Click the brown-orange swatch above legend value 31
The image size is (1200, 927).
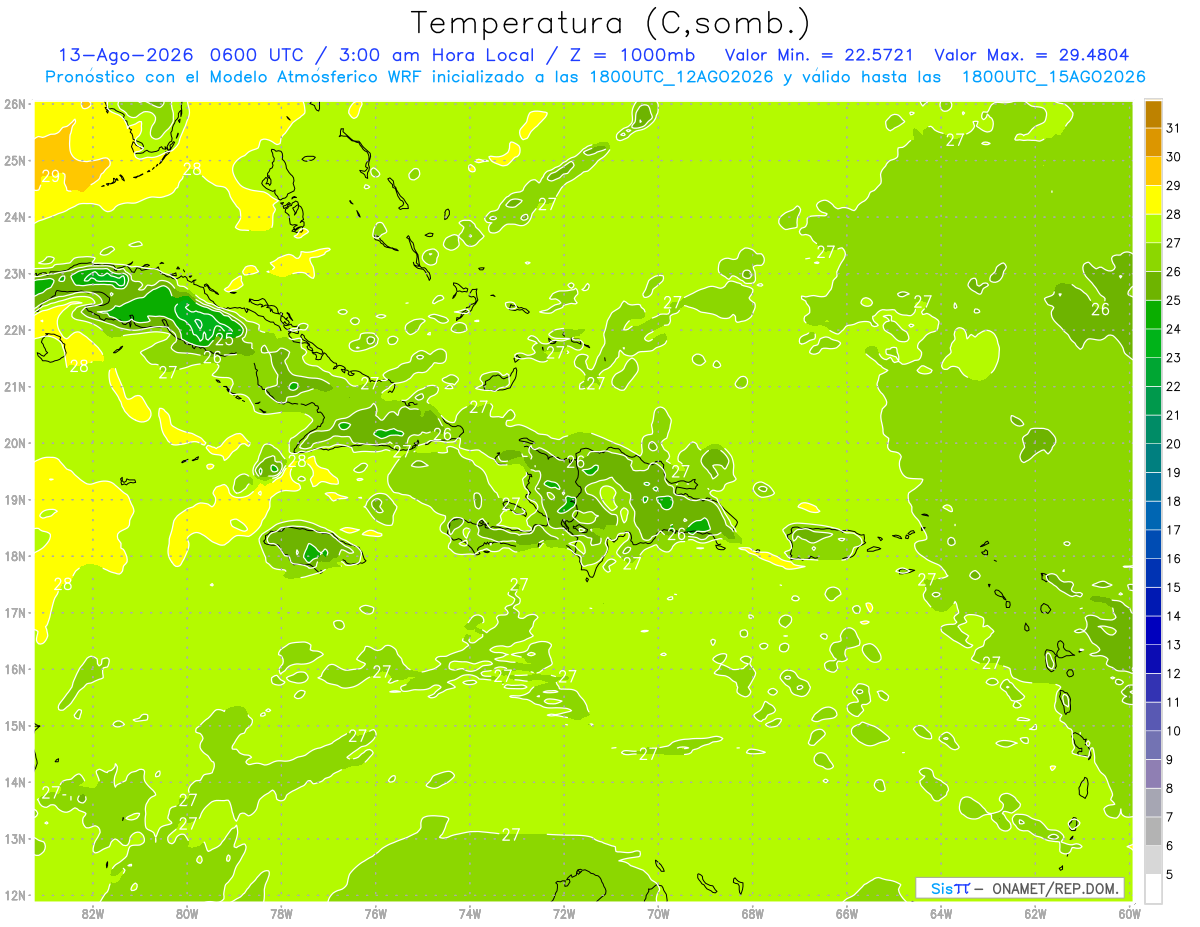(1153, 114)
